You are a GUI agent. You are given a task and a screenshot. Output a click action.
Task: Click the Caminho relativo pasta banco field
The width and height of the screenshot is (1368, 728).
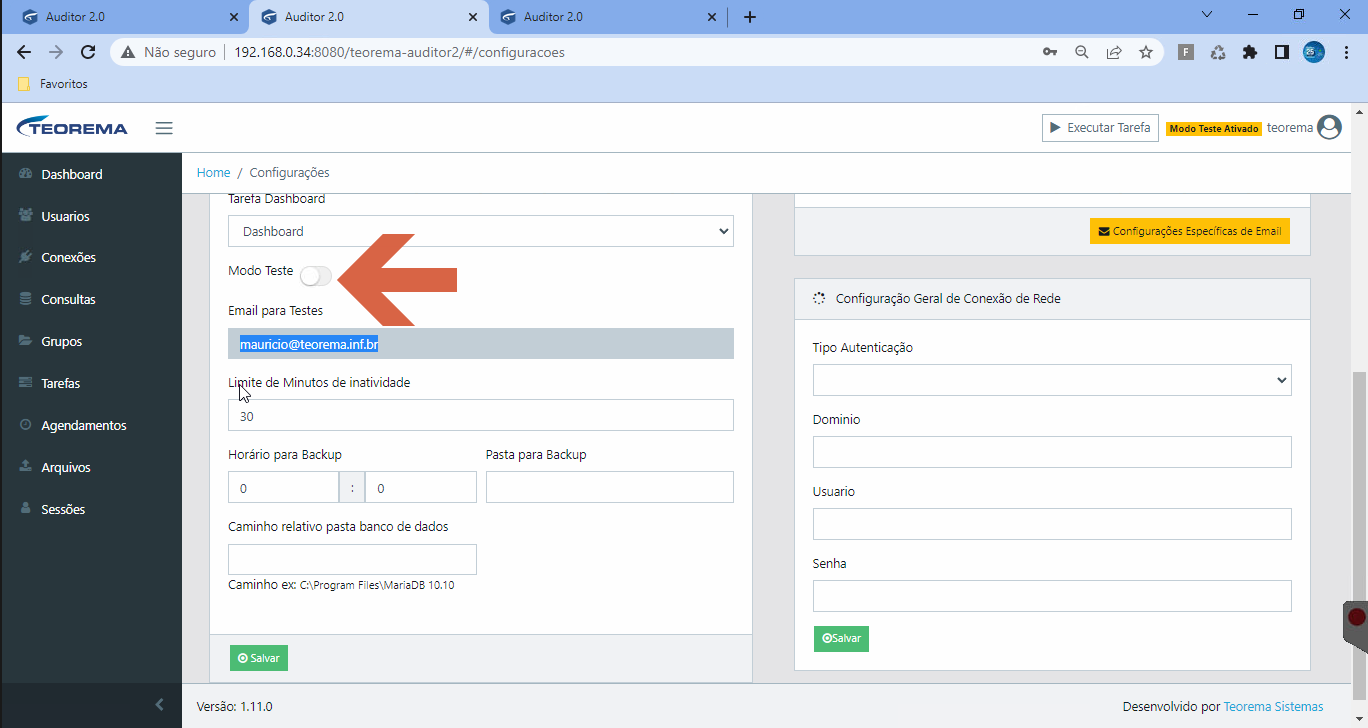352,559
